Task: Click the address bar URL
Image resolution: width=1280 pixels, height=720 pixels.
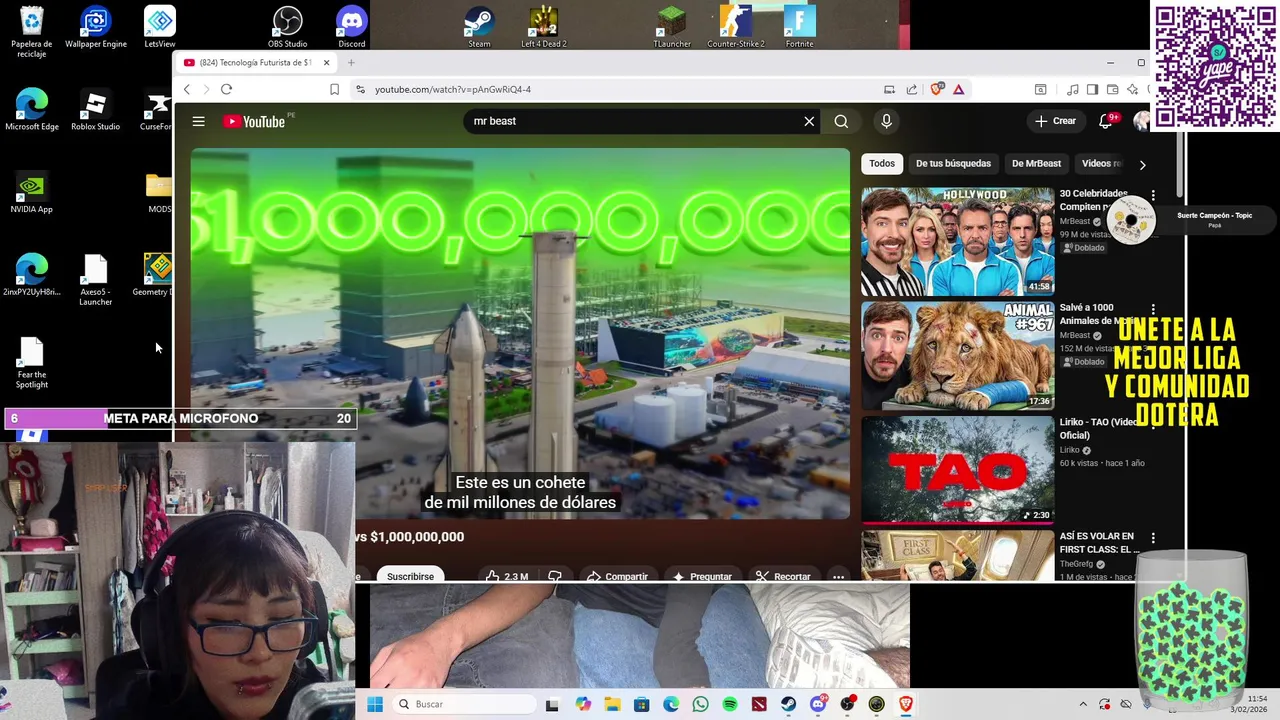Action: click(453, 89)
